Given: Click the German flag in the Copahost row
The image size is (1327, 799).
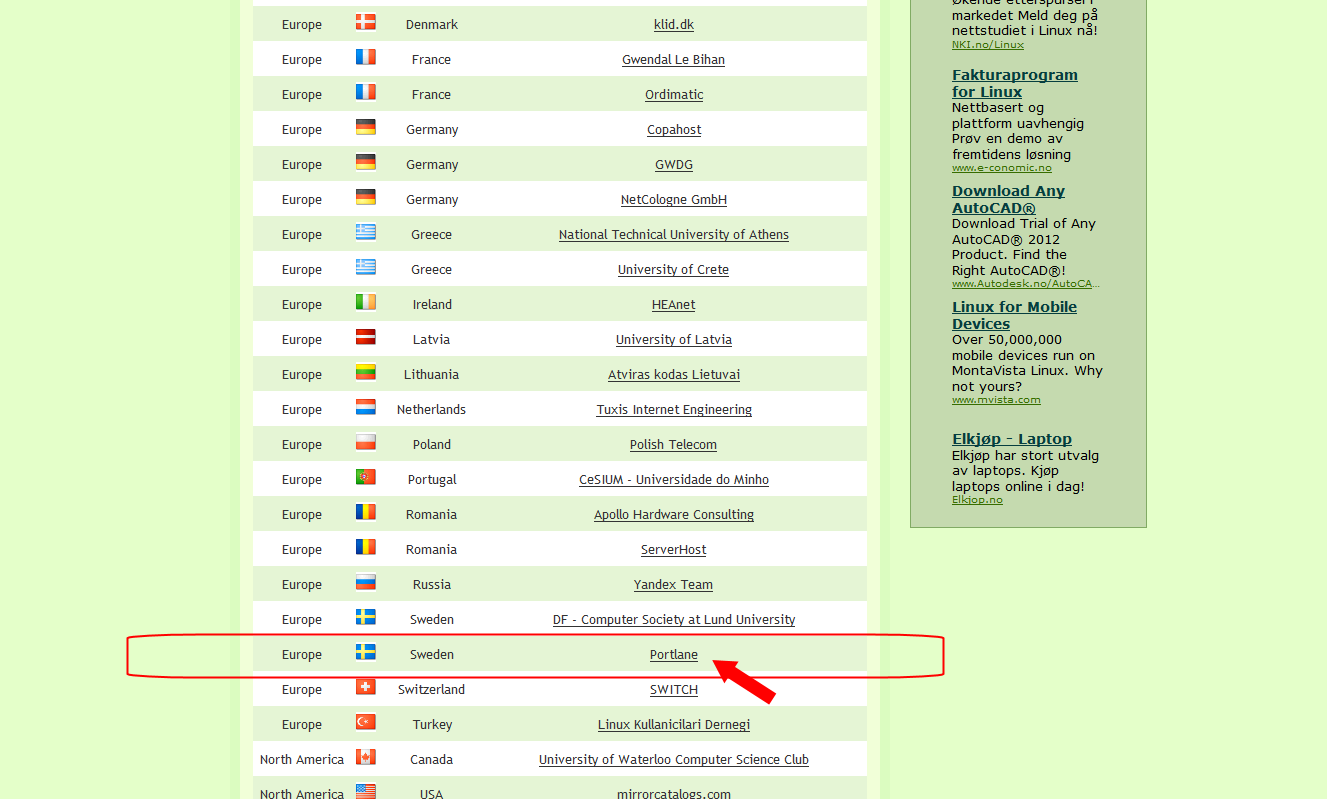Looking at the screenshot, I should click(366, 127).
